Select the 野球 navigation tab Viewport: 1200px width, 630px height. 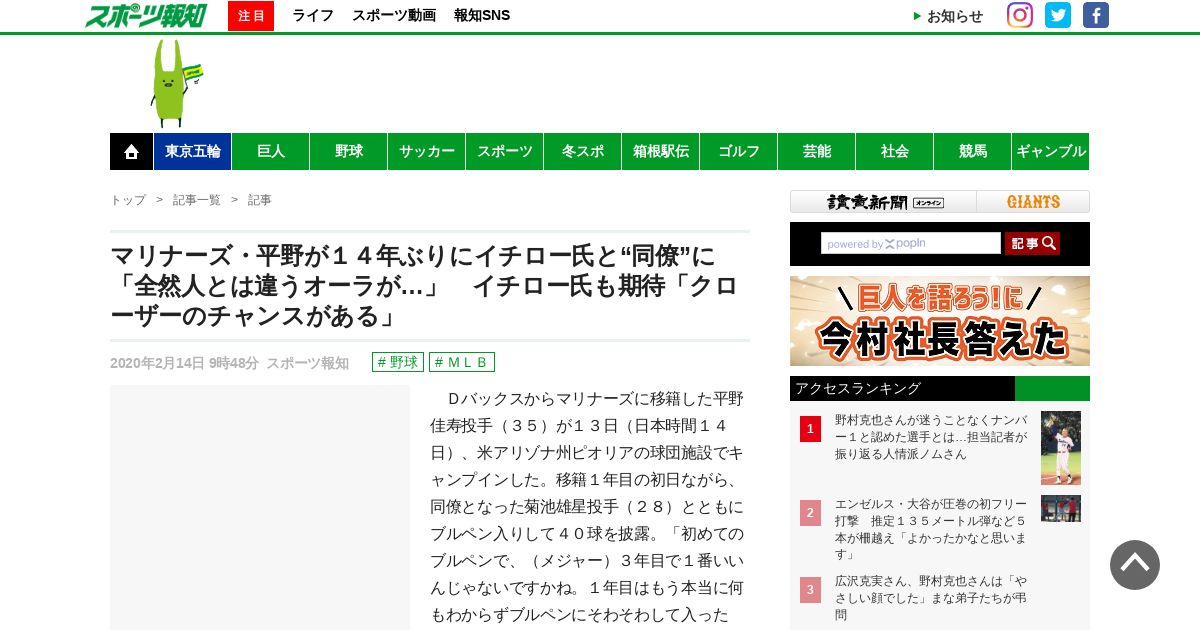click(349, 152)
